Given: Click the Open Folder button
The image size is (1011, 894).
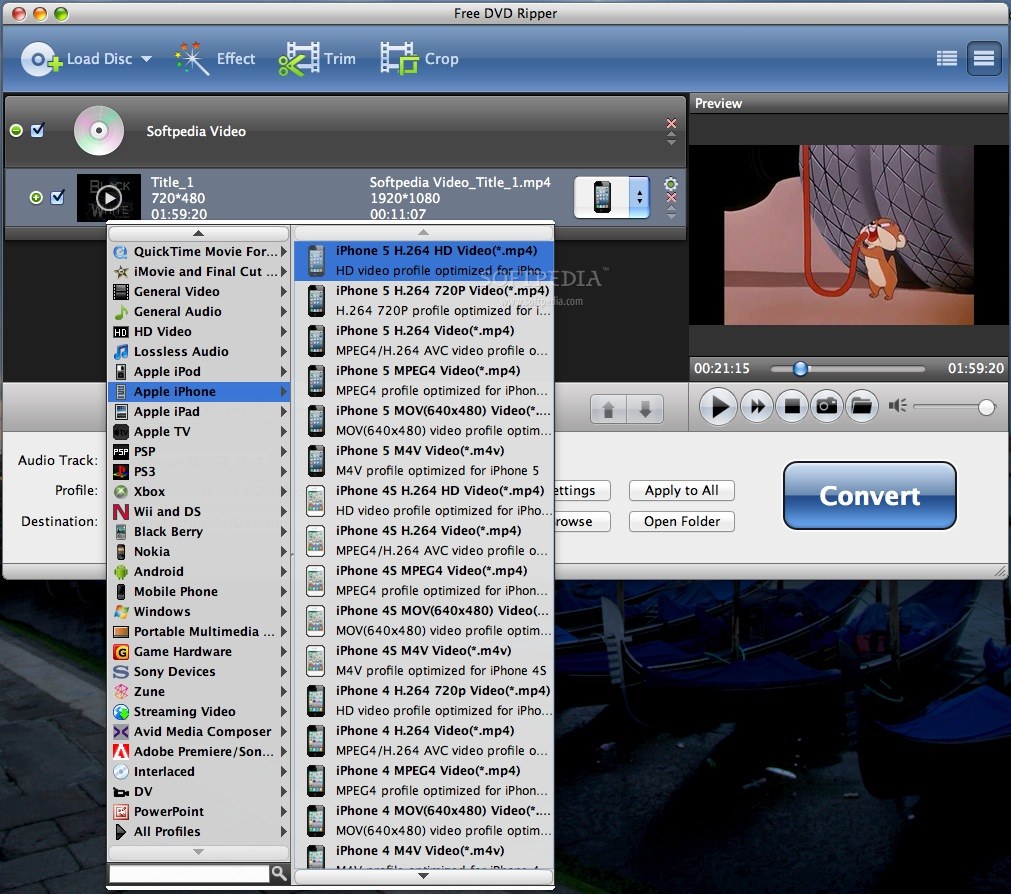Looking at the screenshot, I should pos(682,521).
